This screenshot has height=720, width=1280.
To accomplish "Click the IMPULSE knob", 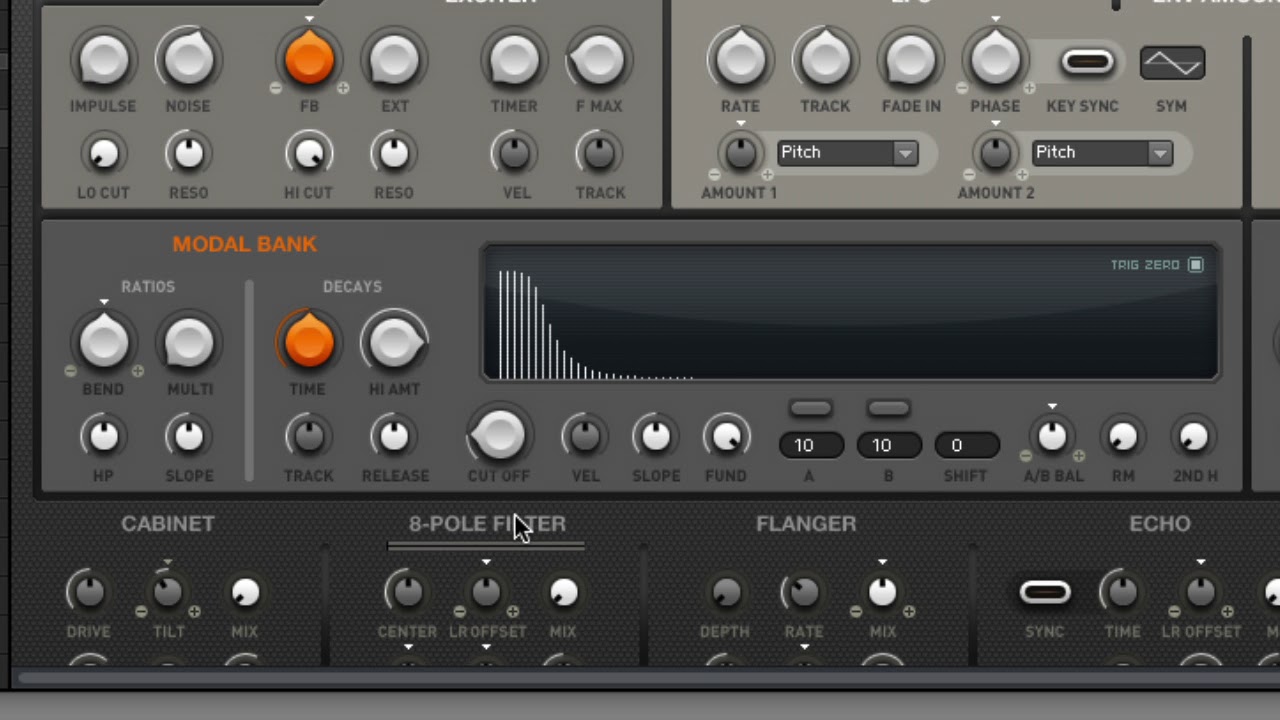I will click(103, 58).
